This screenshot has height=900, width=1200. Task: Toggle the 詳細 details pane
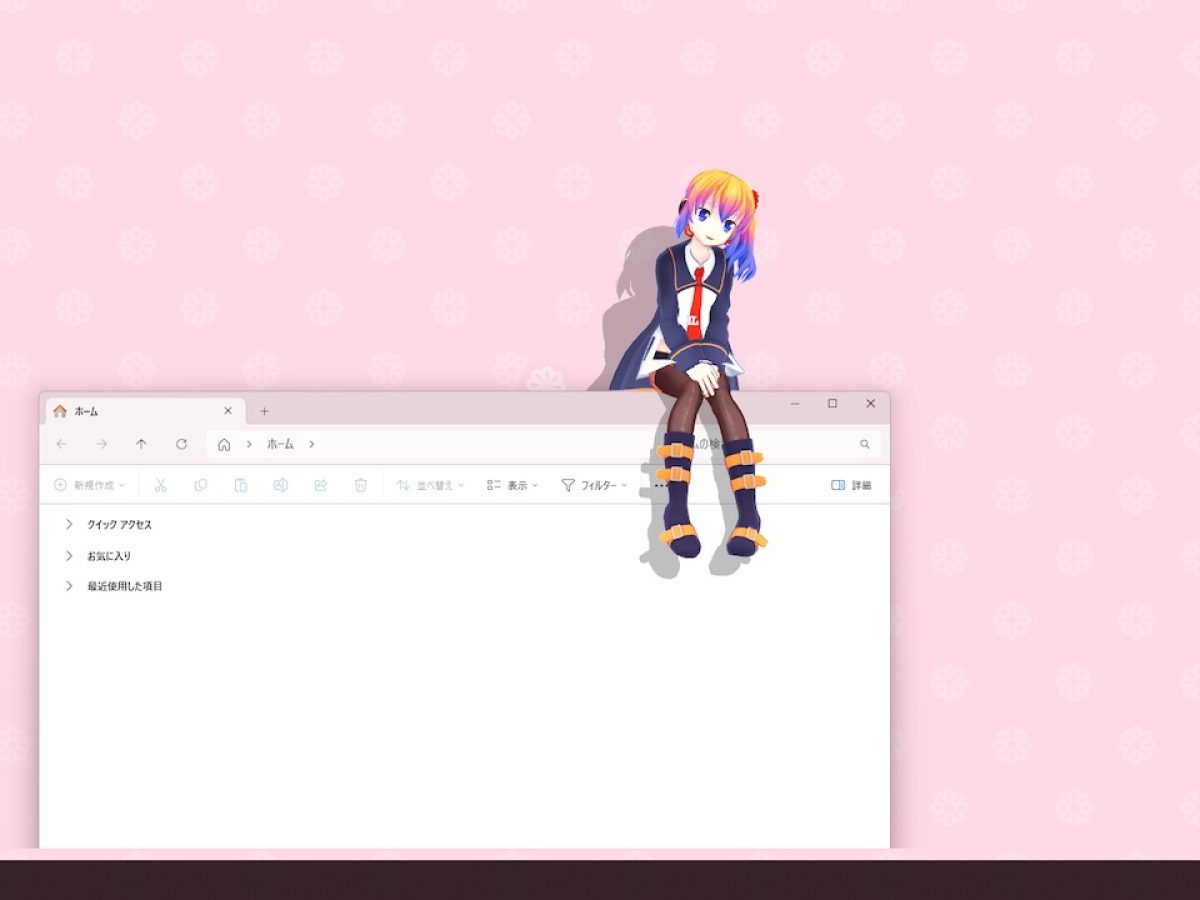click(851, 485)
